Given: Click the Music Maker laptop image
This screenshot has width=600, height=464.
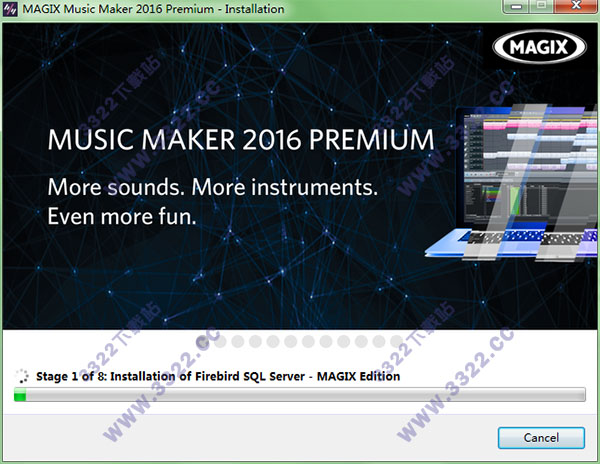Looking at the screenshot, I should [512, 182].
